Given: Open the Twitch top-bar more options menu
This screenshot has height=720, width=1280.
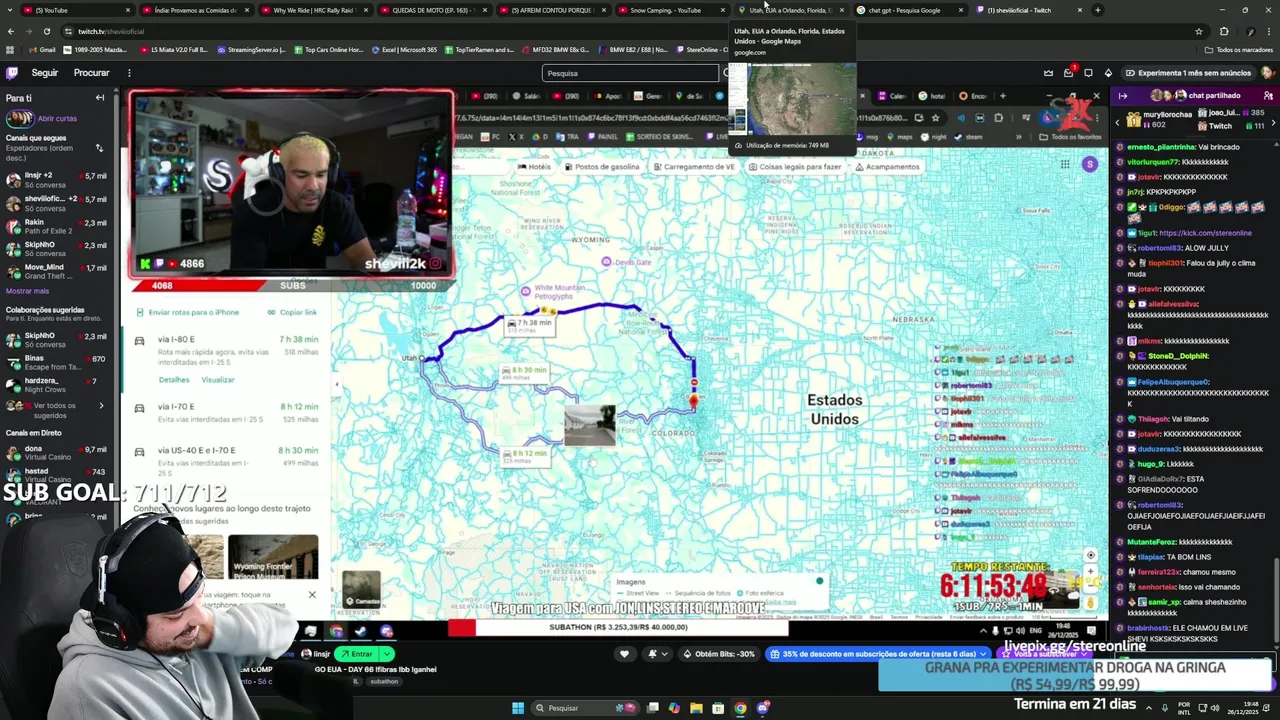Looking at the screenshot, I should [x=129, y=73].
